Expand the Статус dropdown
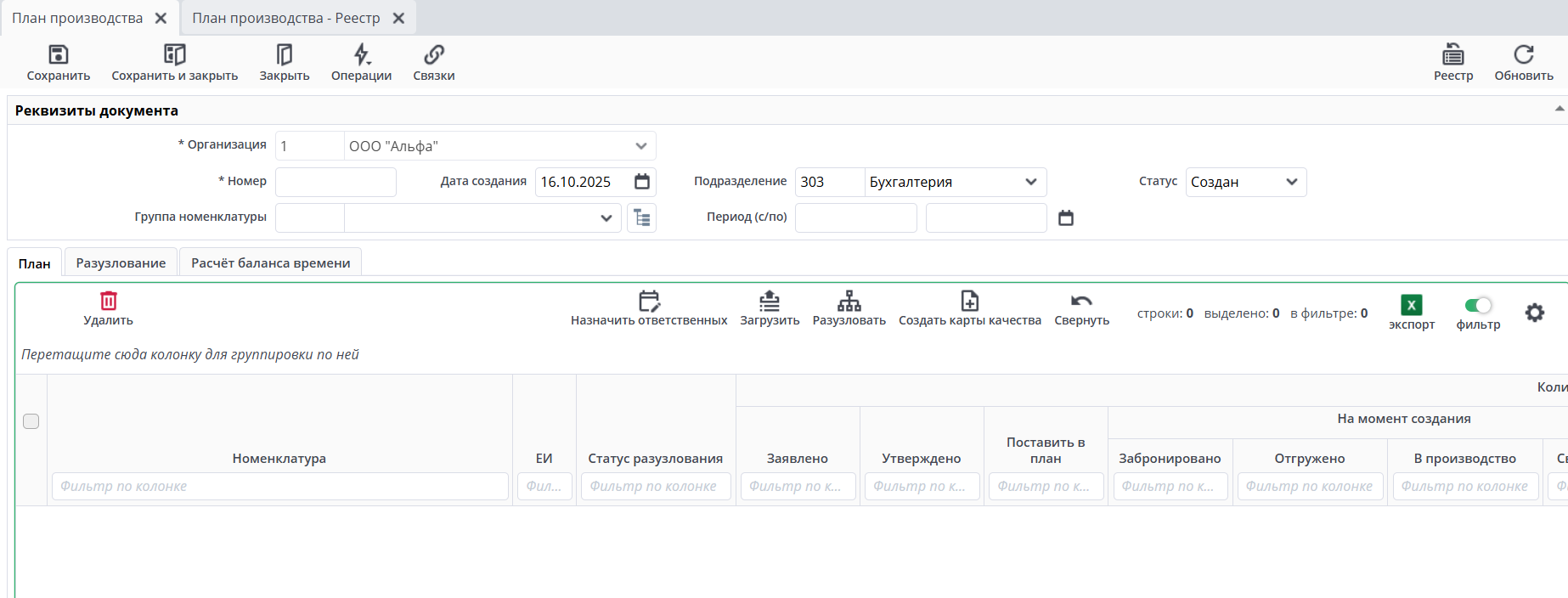The width and height of the screenshot is (1568, 598). [x=1291, y=182]
